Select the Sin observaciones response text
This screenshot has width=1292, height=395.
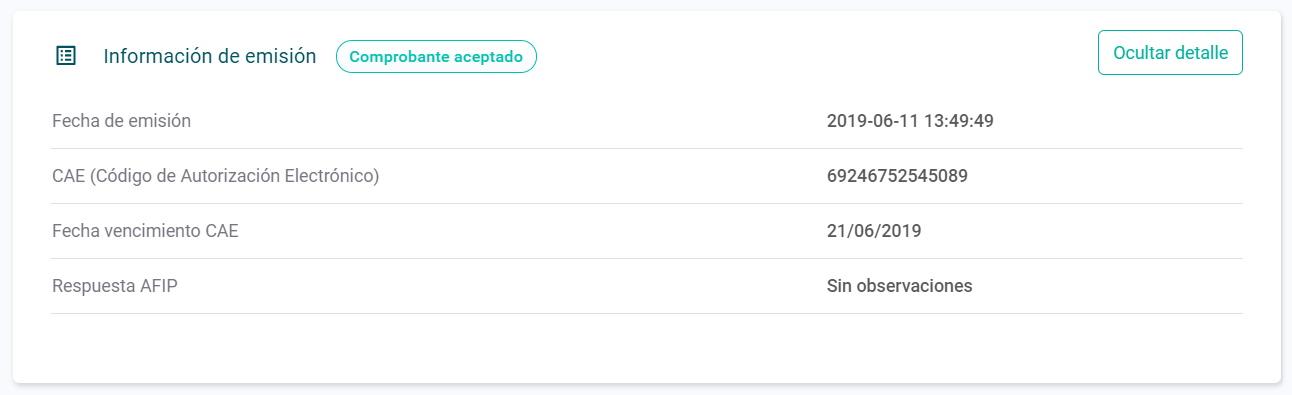coord(900,286)
